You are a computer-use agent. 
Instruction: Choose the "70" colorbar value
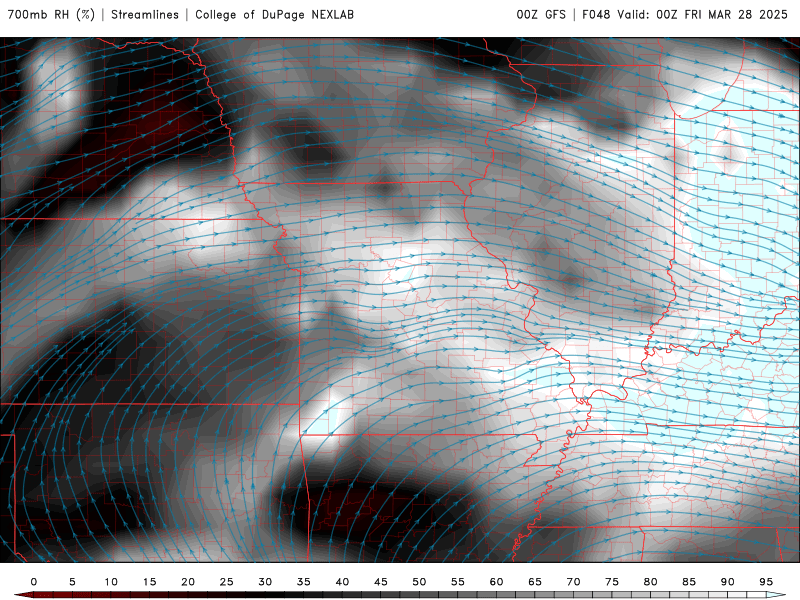click(x=573, y=582)
